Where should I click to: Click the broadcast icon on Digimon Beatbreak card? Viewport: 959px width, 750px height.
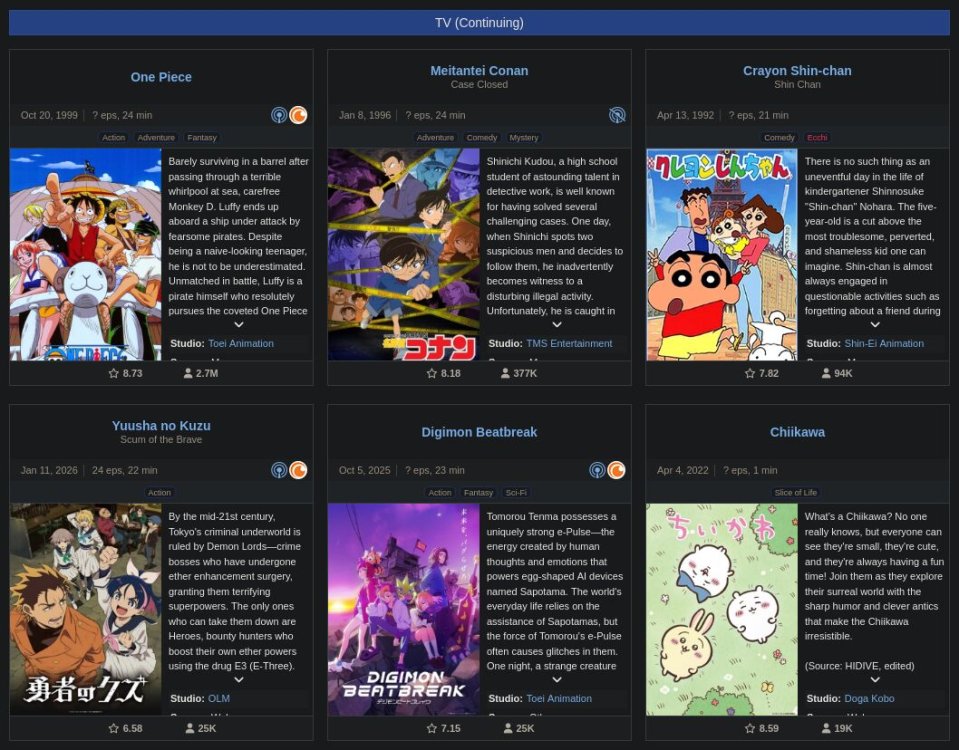[x=597, y=470]
